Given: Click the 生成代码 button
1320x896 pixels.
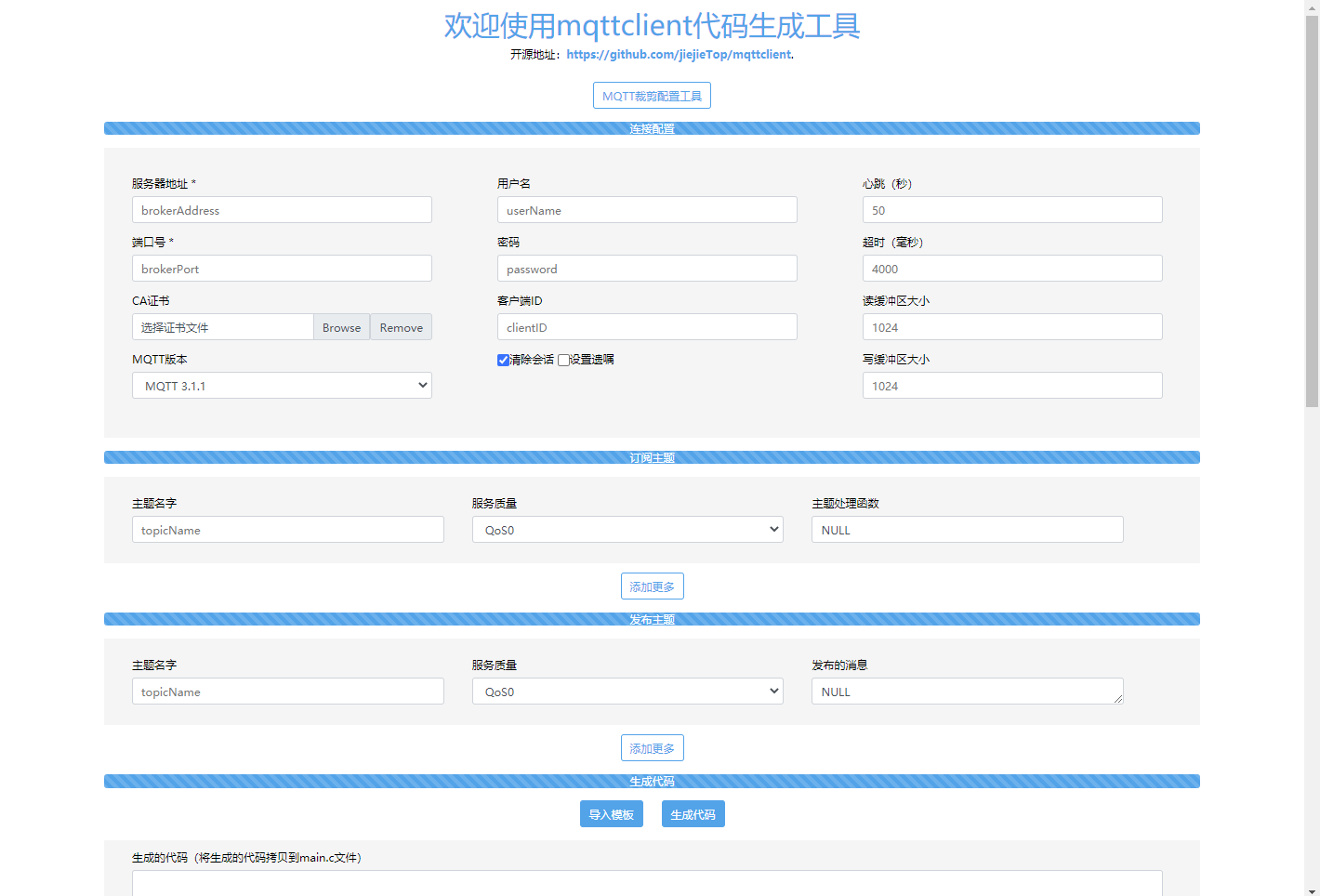Looking at the screenshot, I should tap(693, 813).
